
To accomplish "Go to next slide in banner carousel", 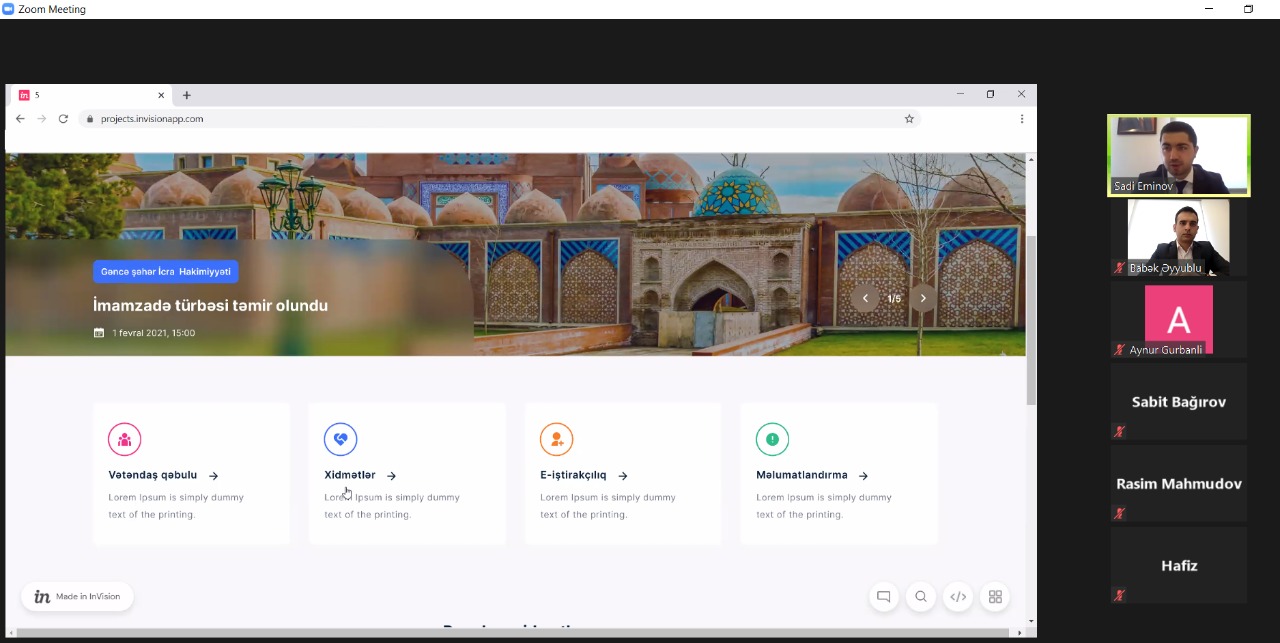I will pyautogui.click(x=923, y=298).
